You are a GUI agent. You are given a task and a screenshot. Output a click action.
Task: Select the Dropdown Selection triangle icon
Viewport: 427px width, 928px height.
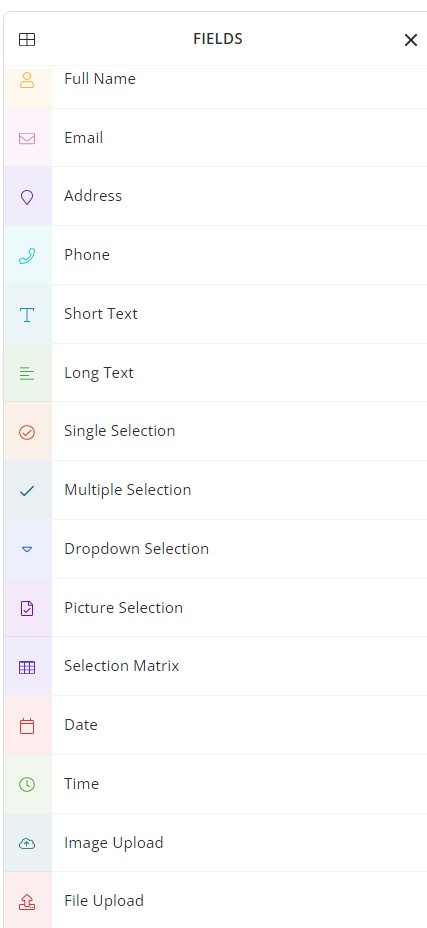coord(27,549)
